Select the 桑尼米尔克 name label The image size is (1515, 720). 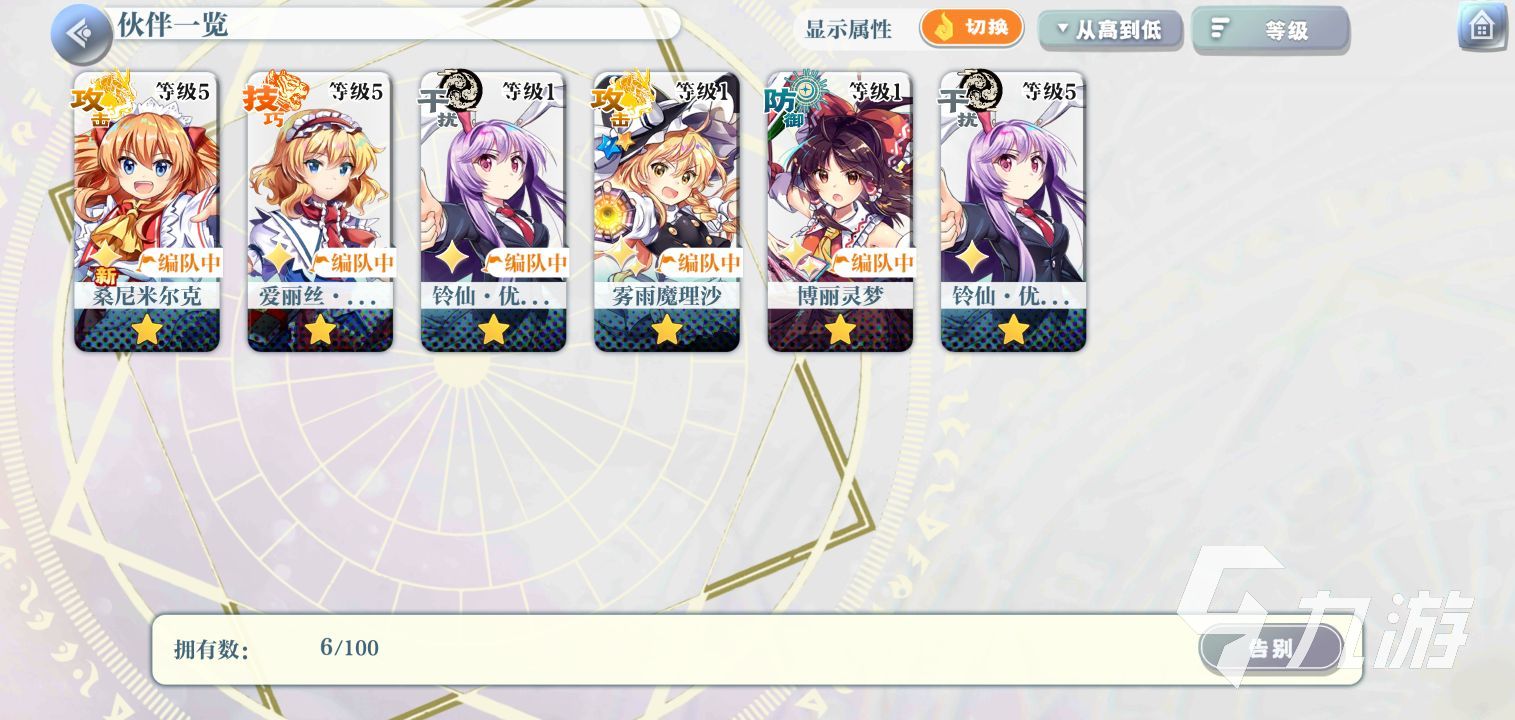click(x=147, y=295)
